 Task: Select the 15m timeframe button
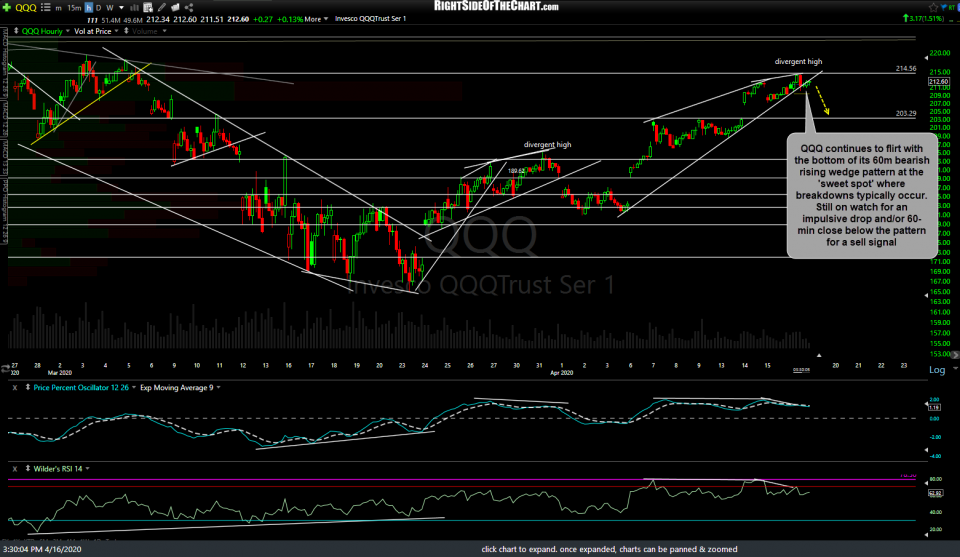[74, 8]
